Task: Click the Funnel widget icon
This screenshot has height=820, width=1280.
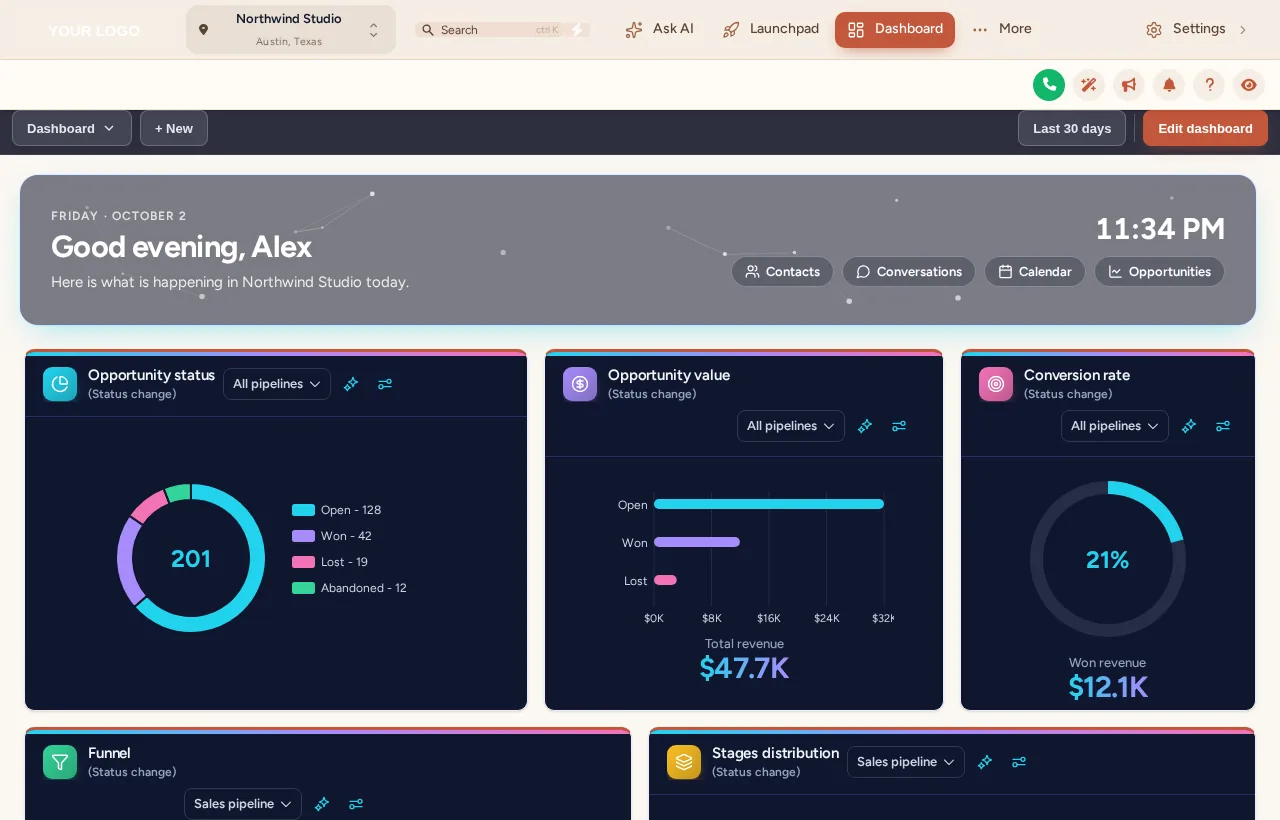Action: [x=60, y=762]
